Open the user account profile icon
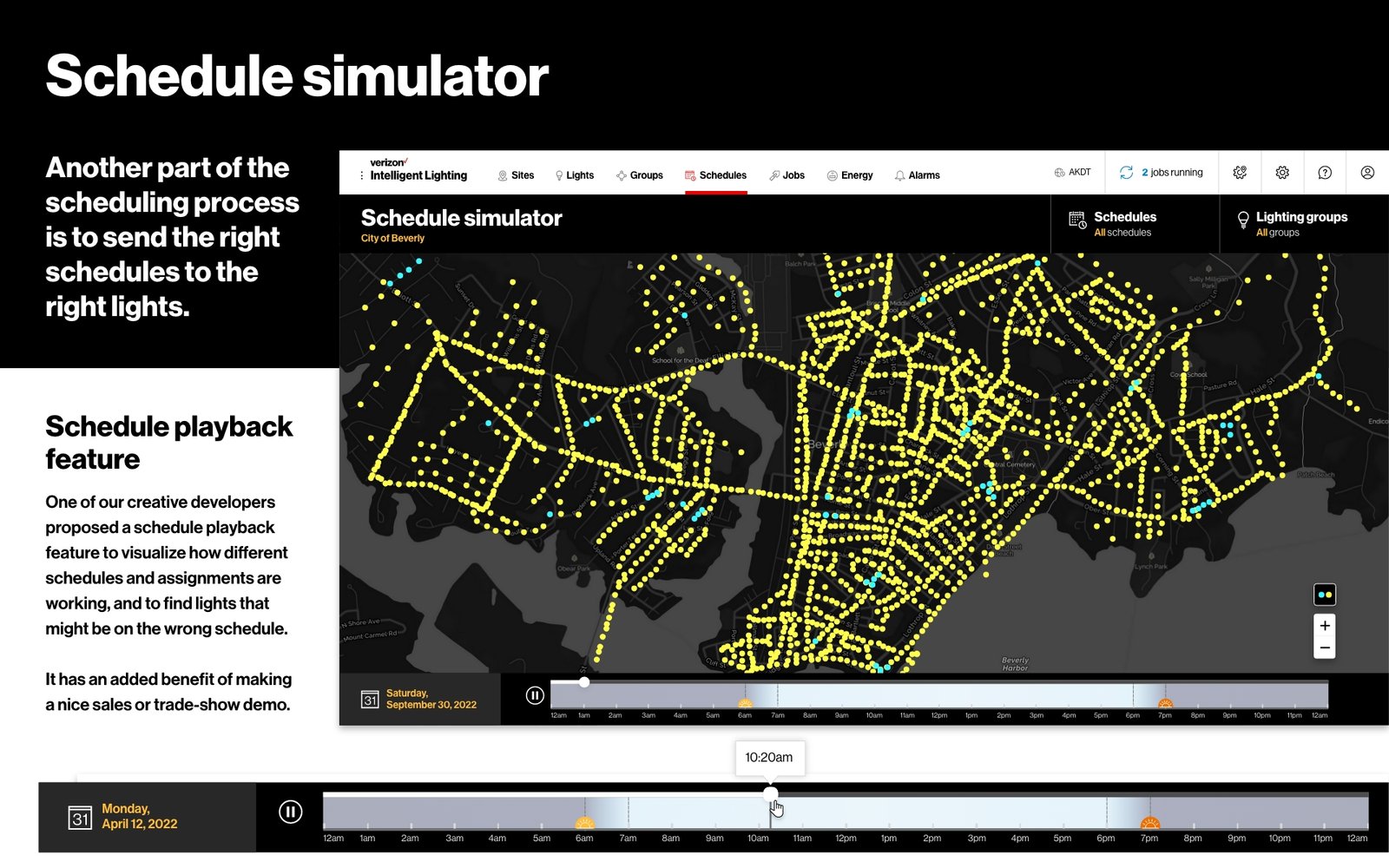Viewport: 1389px width, 868px height. coord(1367,173)
